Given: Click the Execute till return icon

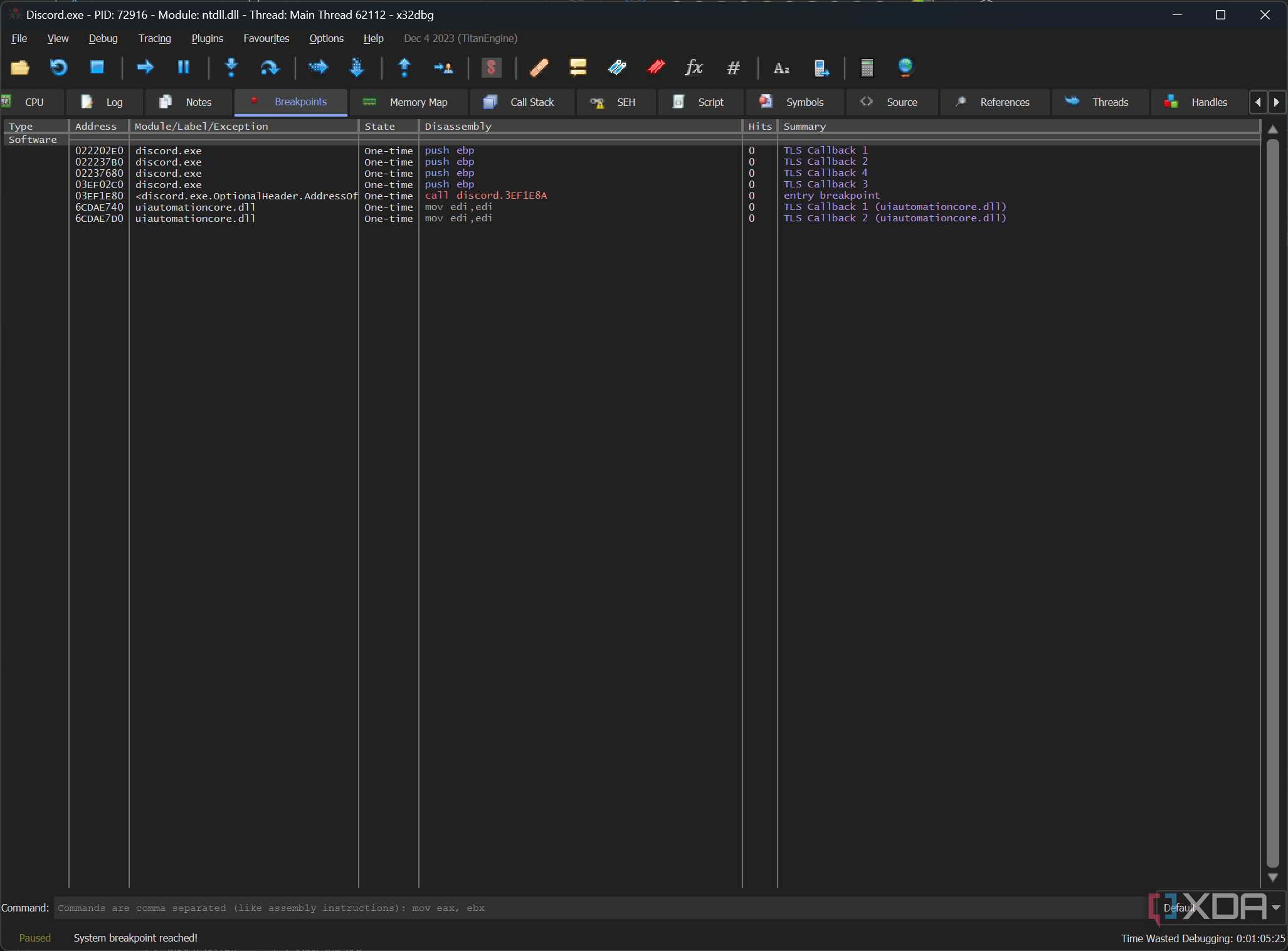Looking at the screenshot, I should point(404,67).
